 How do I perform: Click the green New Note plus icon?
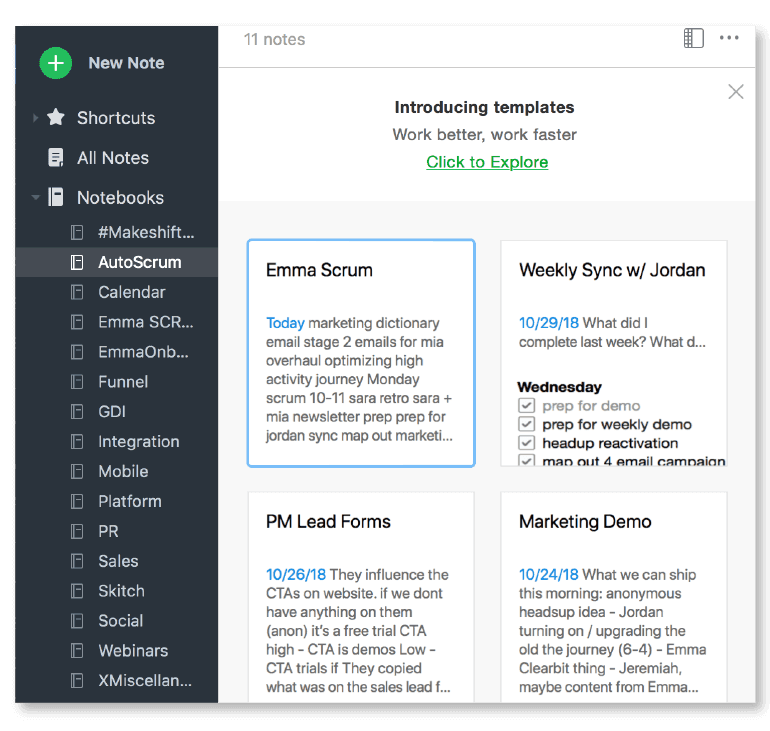tap(56, 63)
